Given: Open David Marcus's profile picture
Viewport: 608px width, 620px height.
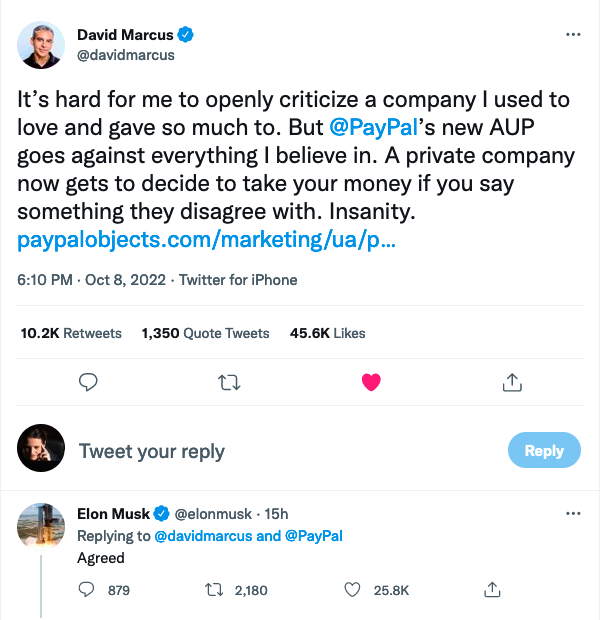Looking at the screenshot, I should coord(41,45).
